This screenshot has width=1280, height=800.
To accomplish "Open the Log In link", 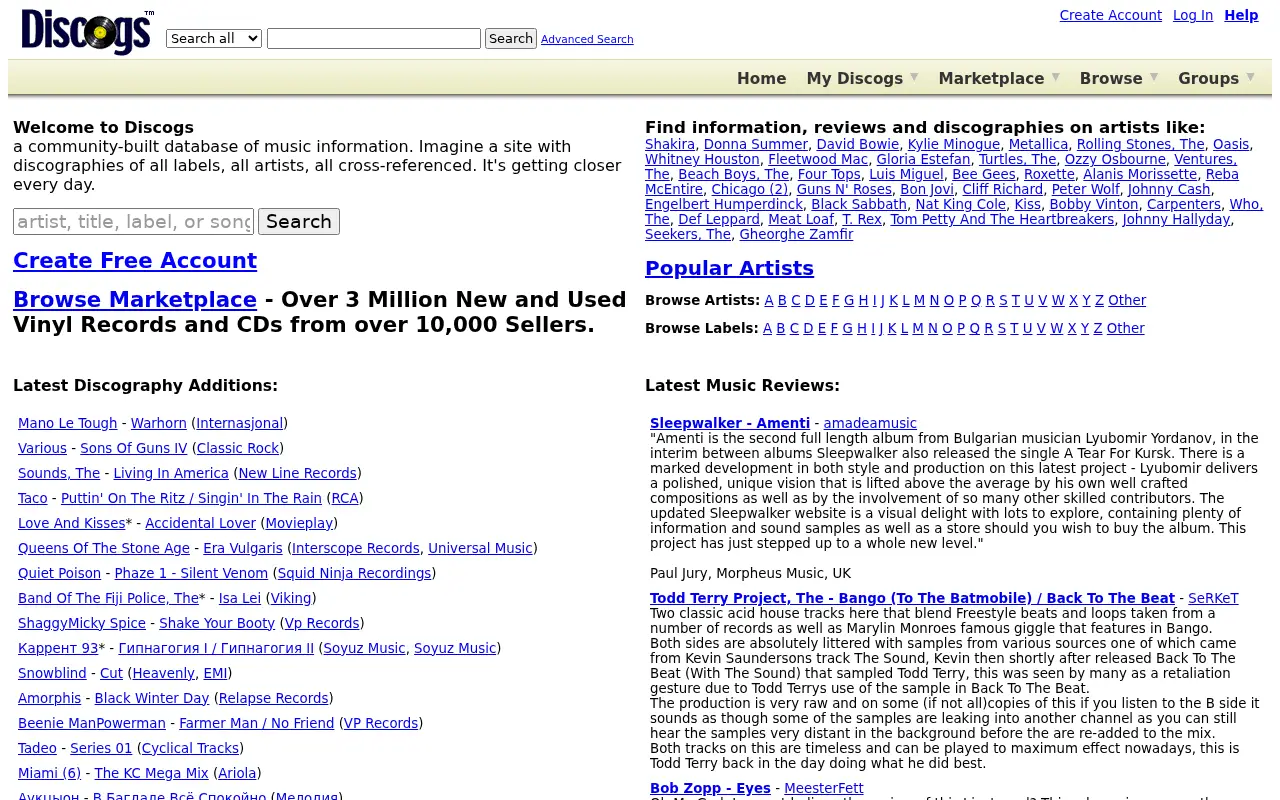I will pyautogui.click(x=1193, y=15).
